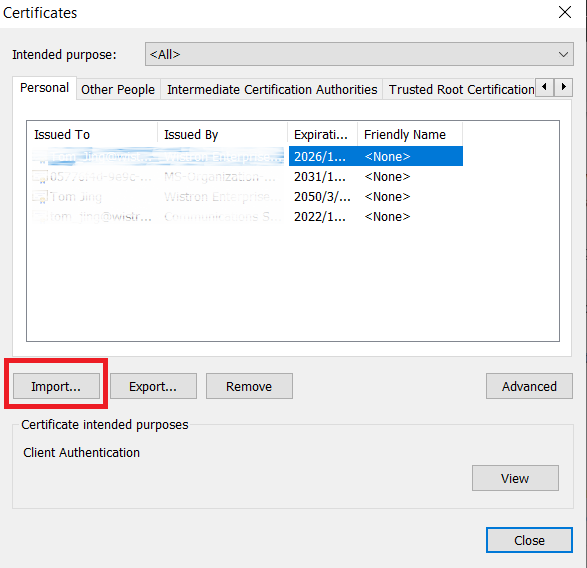Select certificate expiring 2031
This screenshot has width=587, height=568.
click(x=247, y=176)
